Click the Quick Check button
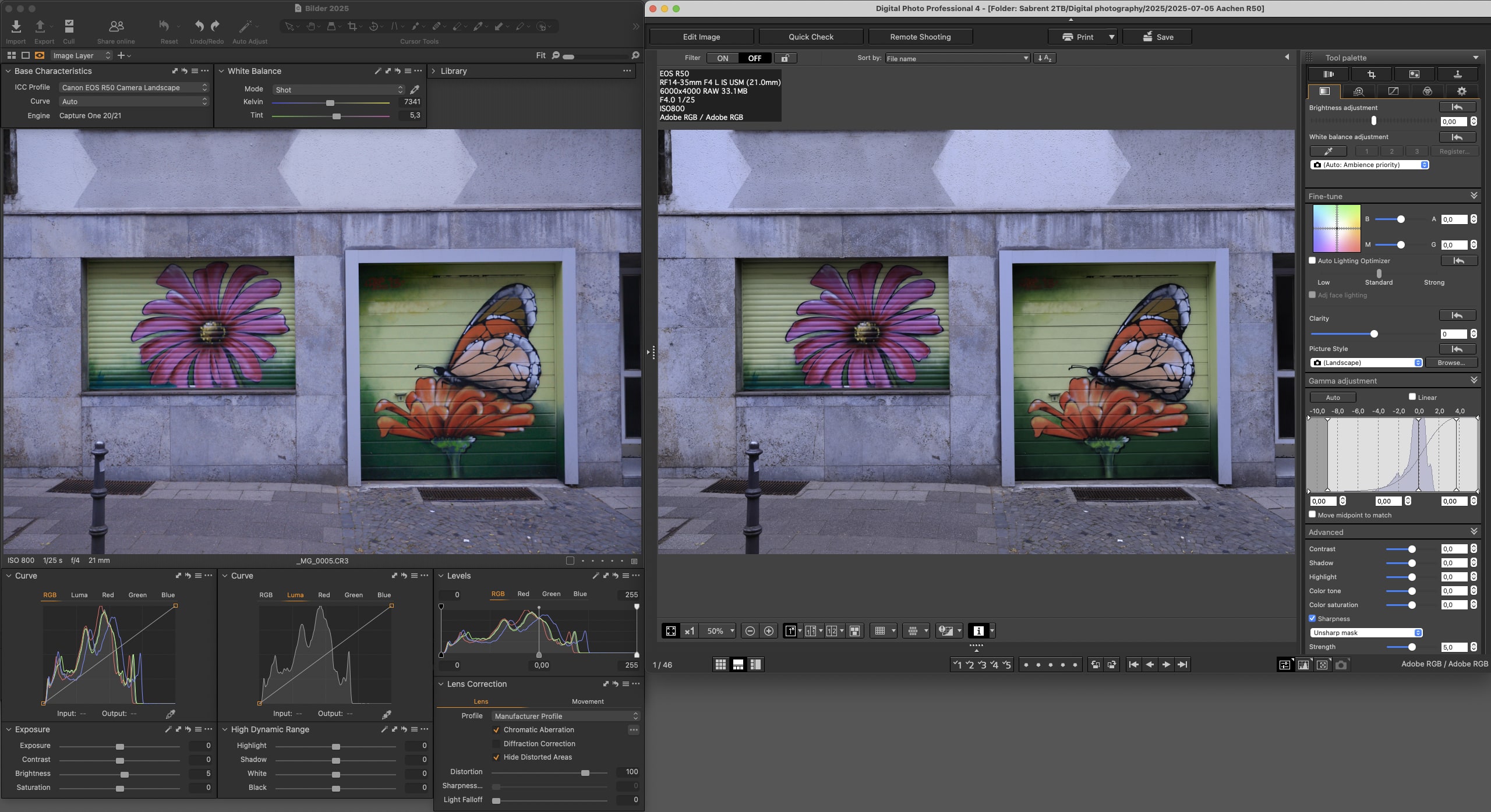 tap(811, 37)
